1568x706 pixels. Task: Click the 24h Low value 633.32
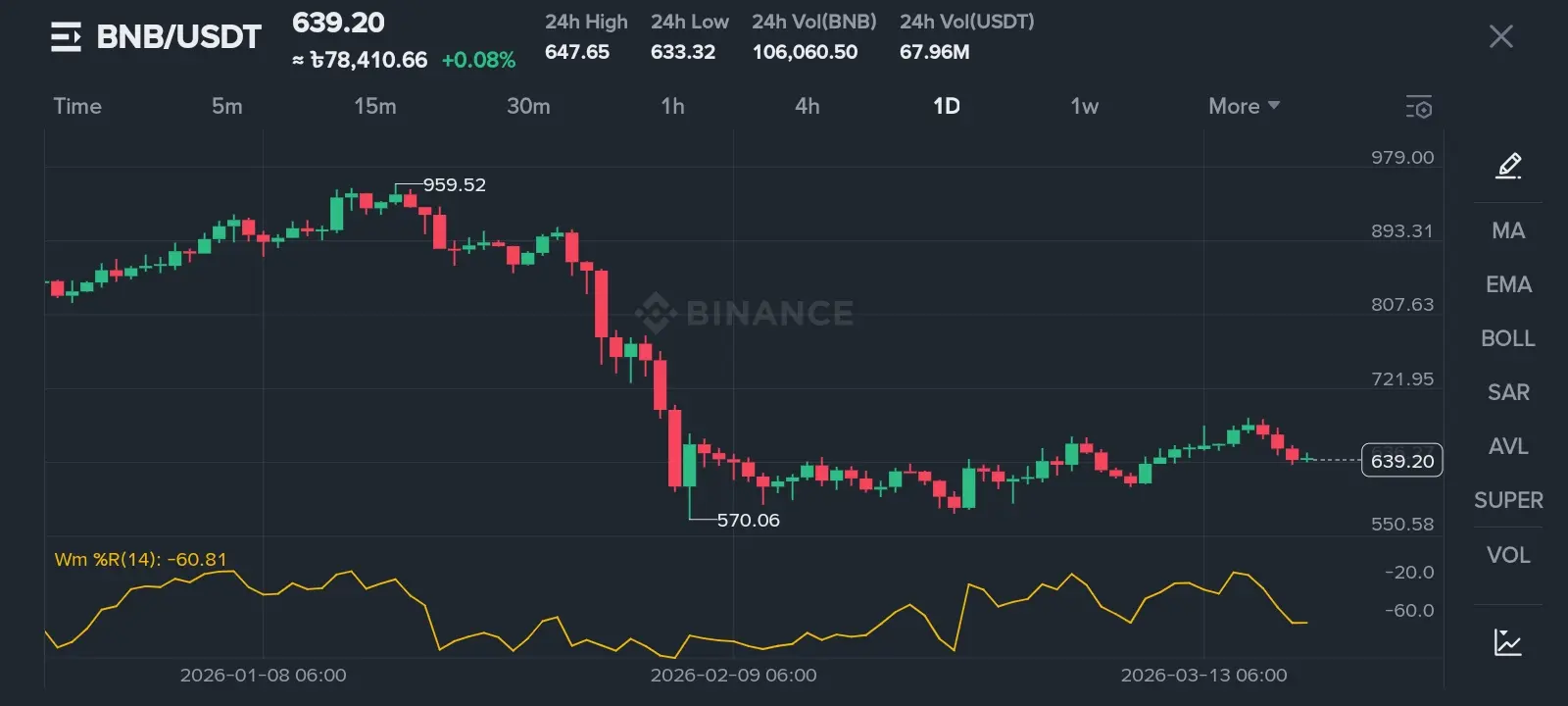point(683,52)
